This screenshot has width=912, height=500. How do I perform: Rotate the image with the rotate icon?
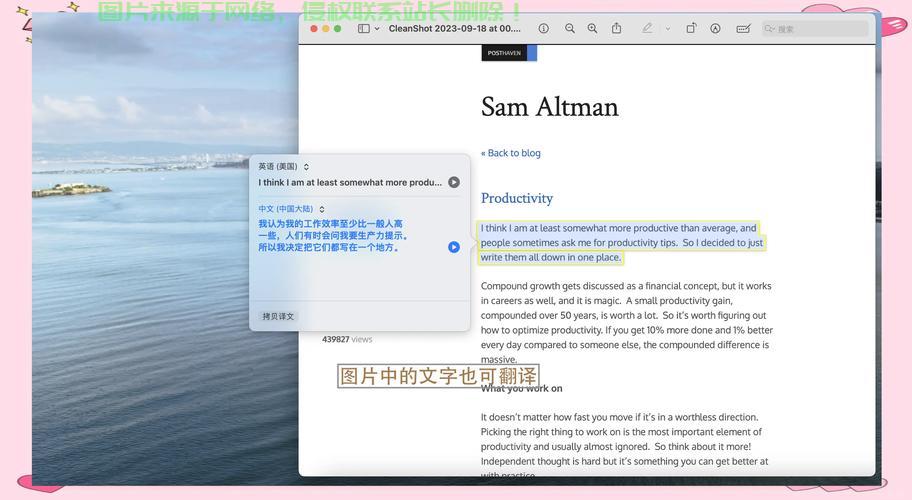[691, 28]
